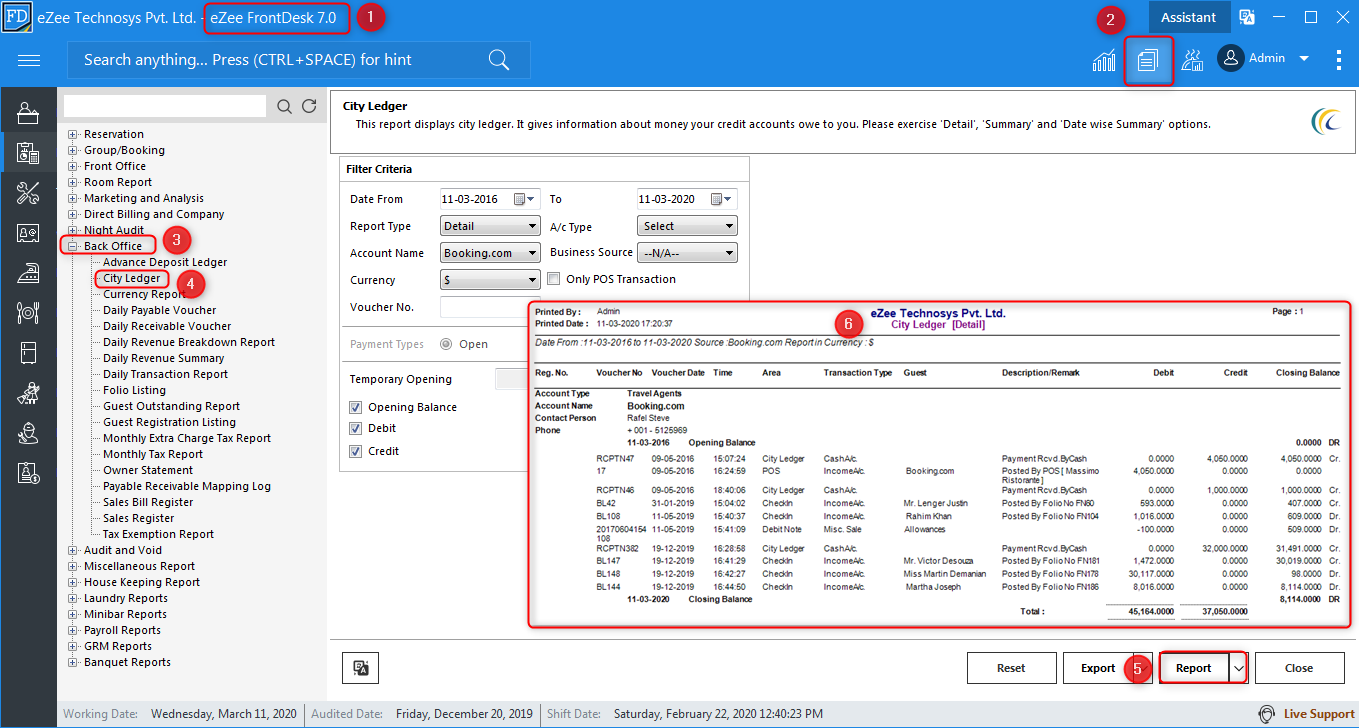Select the wrench tools sidebar icon
The width and height of the screenshot is (1359, 728).
click(28, 193)
